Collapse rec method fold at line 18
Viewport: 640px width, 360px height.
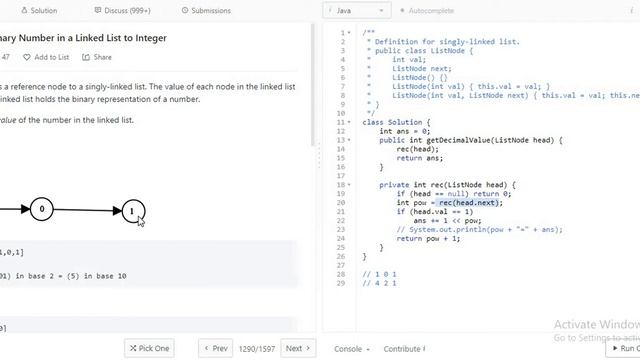point(349,185)
